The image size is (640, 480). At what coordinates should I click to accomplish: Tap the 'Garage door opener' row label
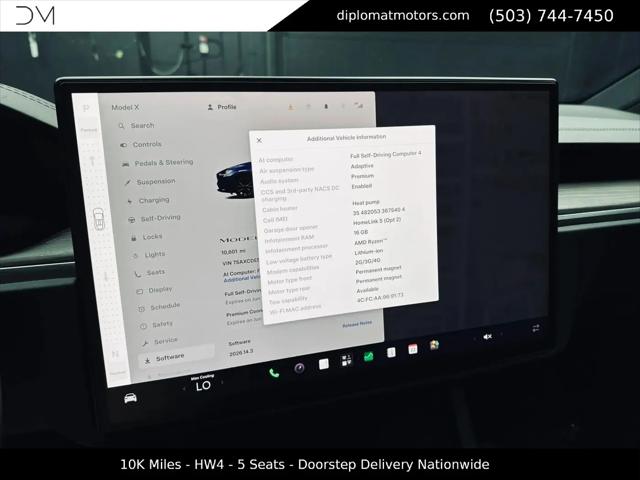(290, 229)
